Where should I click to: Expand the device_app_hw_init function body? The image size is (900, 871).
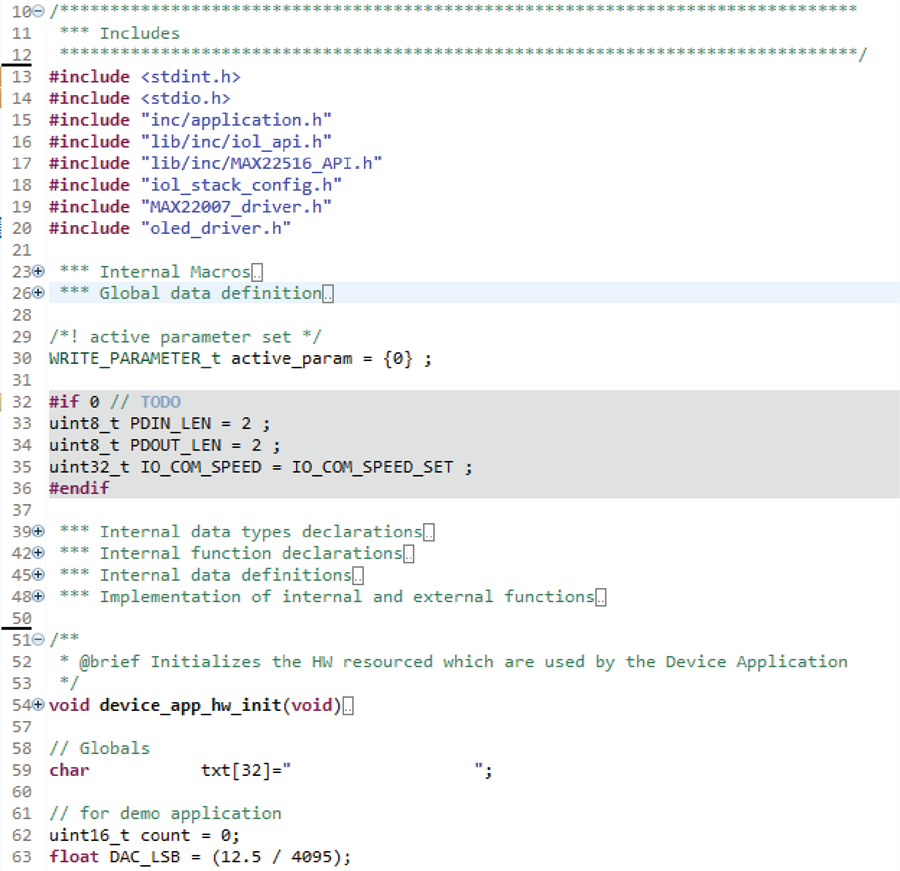38,704
